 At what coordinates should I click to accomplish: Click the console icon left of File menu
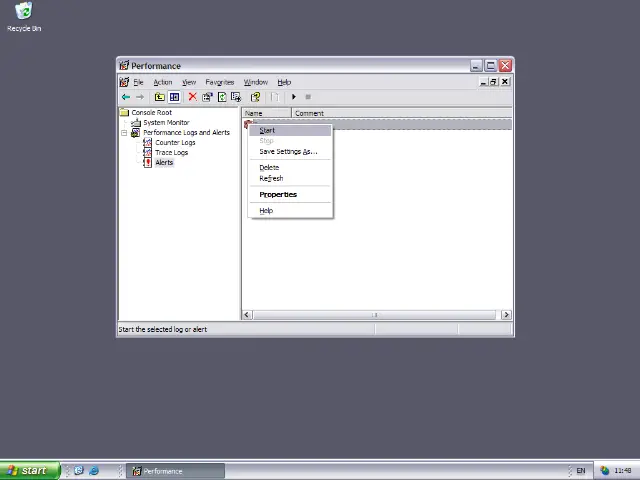coord(124,82)
